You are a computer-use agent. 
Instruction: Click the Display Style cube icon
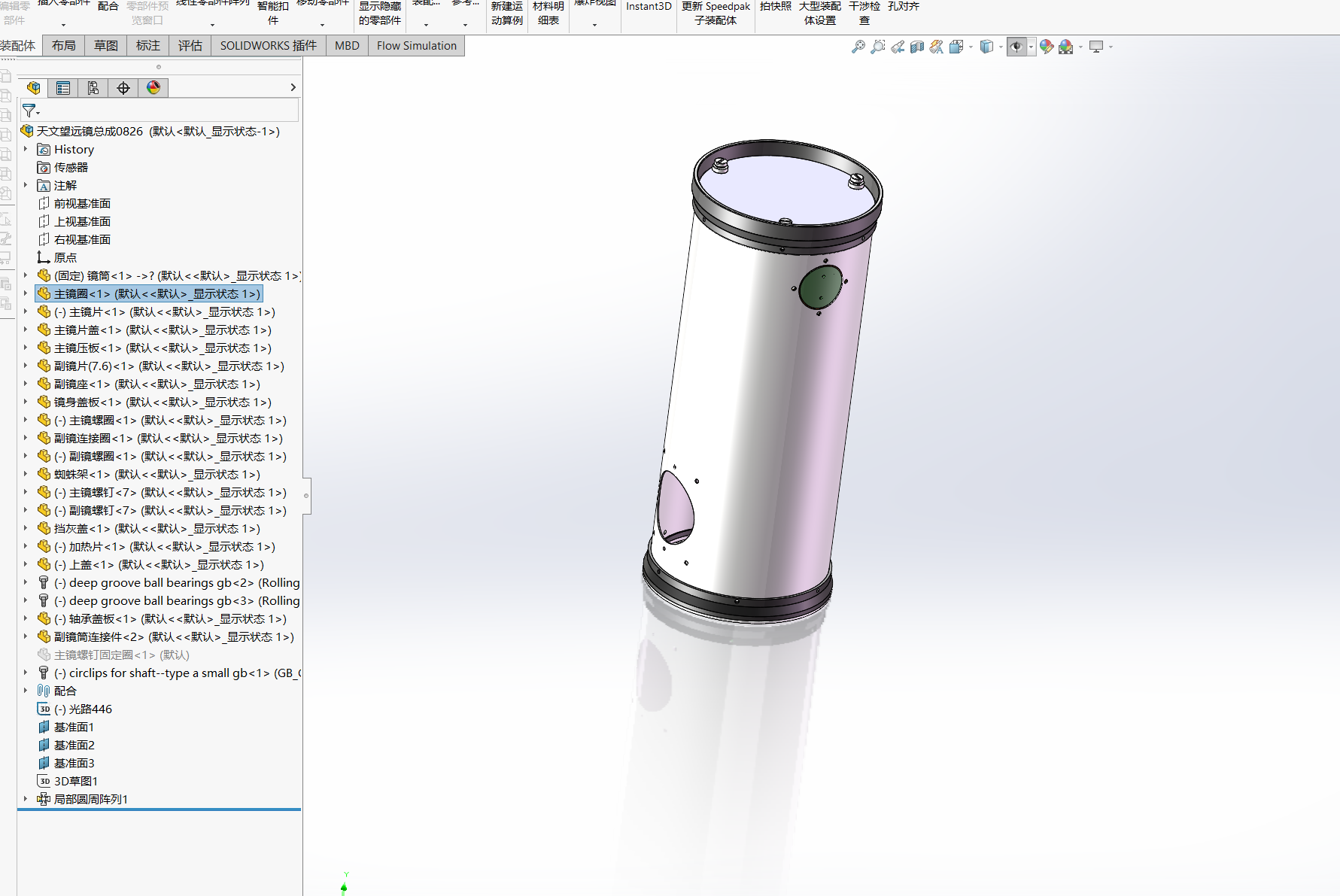click(x=986, y=47)
